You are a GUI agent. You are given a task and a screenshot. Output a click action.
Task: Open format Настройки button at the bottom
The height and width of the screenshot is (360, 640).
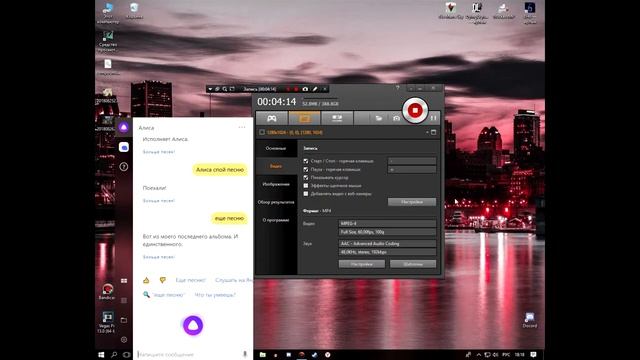point(362,264)
